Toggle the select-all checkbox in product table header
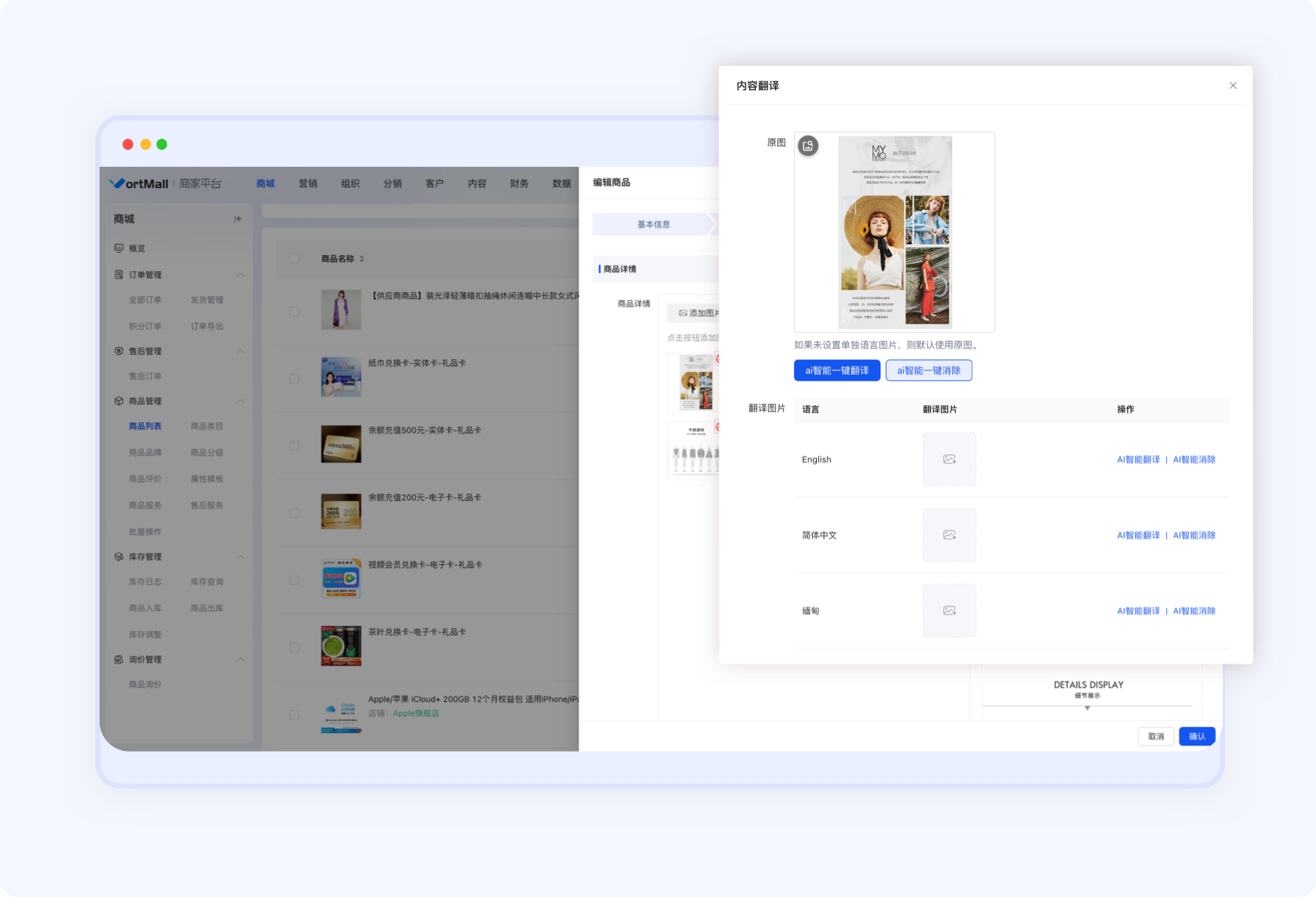 coord(294,259)
